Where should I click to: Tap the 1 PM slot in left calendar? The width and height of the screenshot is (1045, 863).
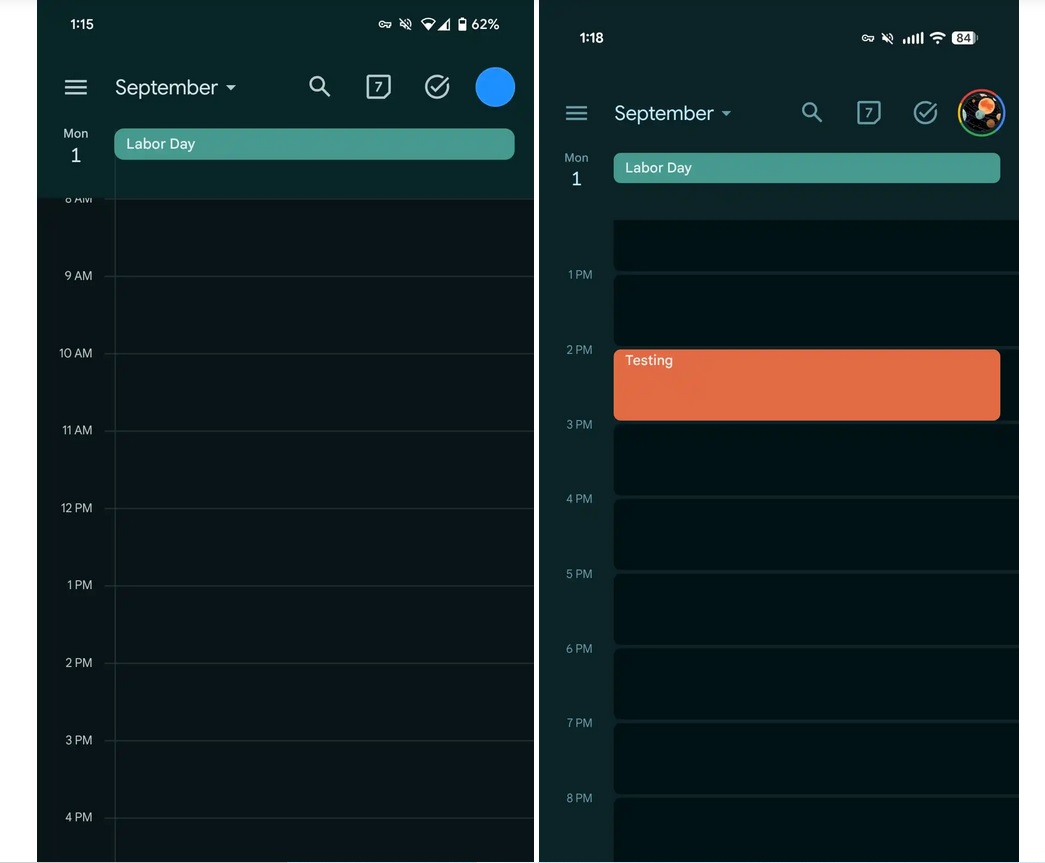324,624
